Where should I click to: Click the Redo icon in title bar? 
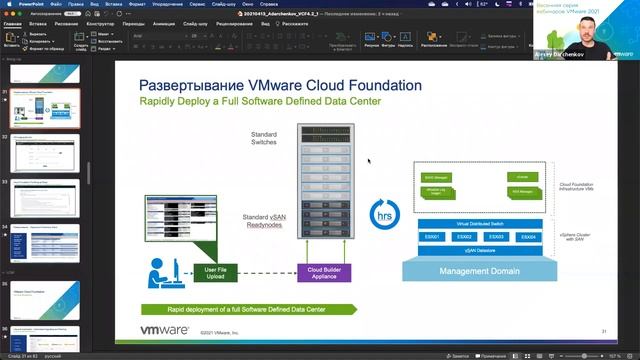[119, 13]
